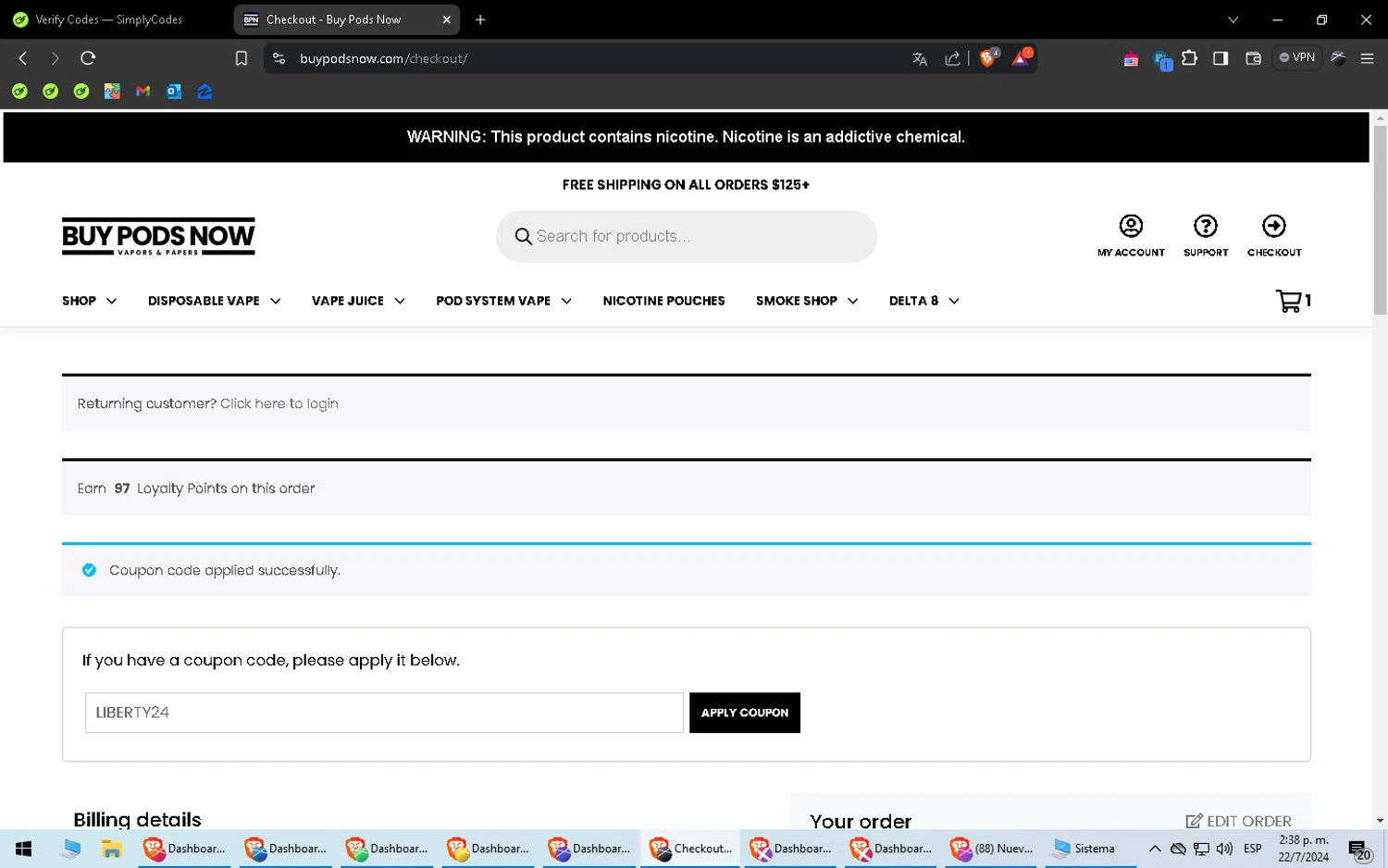Click the page vertical scrollbar thumb
Image resolution: width=1388 pixels, height=868 pixels.
1380,220
